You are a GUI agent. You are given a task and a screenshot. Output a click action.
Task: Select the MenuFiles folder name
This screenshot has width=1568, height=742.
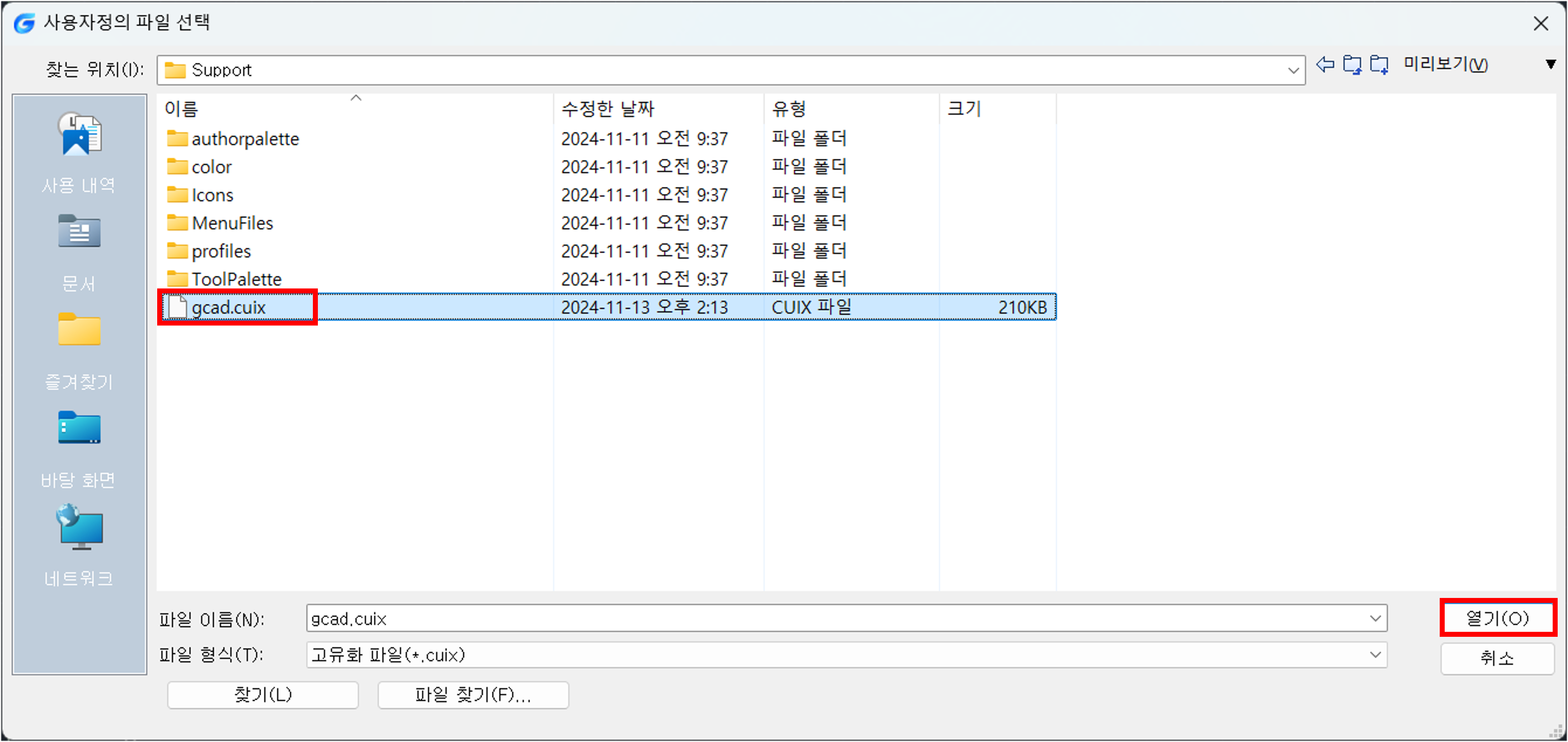[232, 223]
